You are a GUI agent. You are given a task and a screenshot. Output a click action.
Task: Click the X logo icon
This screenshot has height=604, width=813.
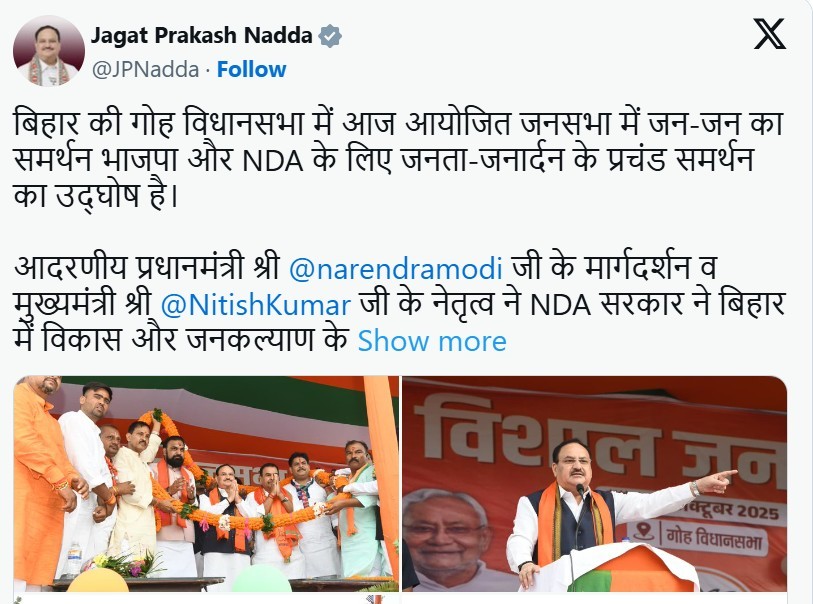[769, 33]
